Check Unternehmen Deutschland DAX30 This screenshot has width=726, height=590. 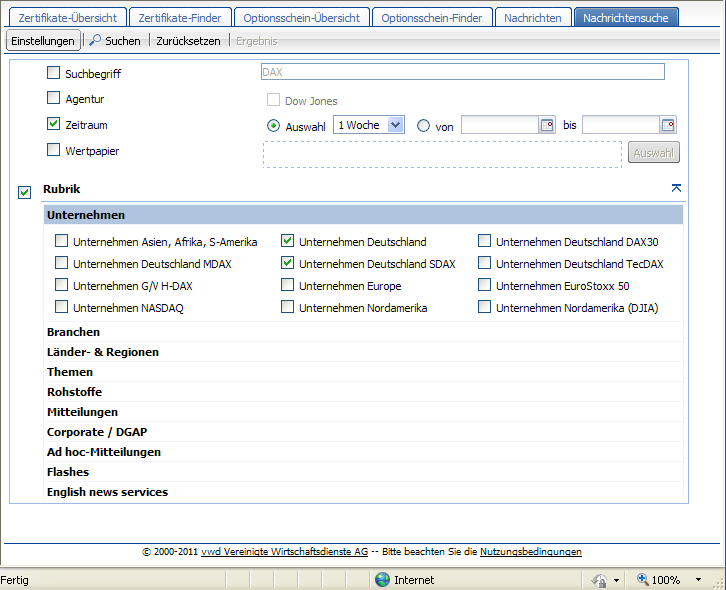485,241
